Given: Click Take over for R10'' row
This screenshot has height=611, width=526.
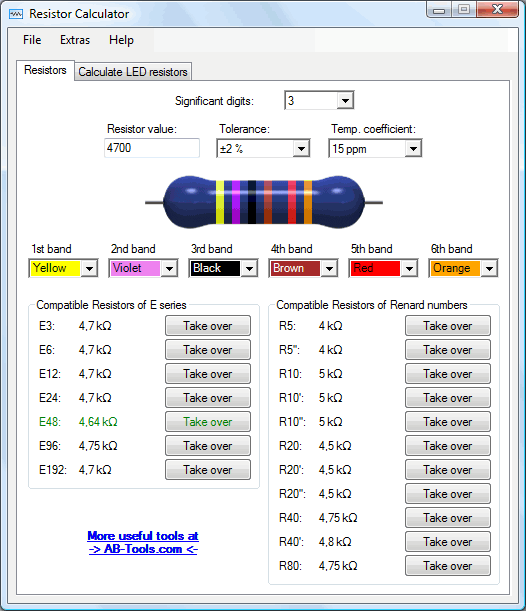Looking at the screenshot, I should coord(448,422).
